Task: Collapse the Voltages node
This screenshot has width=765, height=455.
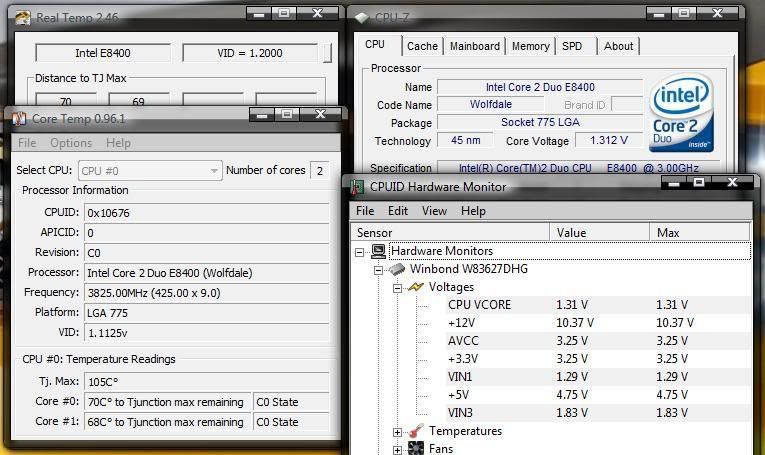Action: (x=397, y=288)
